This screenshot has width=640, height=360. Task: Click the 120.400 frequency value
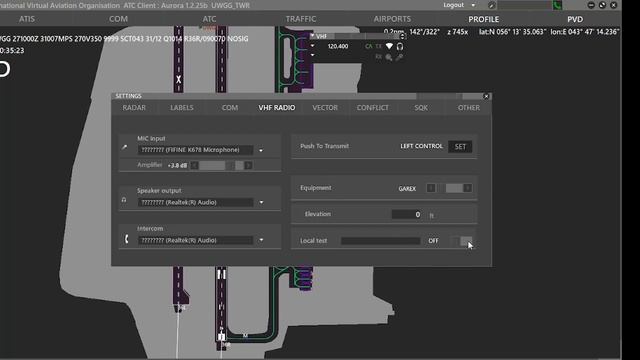(338, 47)
